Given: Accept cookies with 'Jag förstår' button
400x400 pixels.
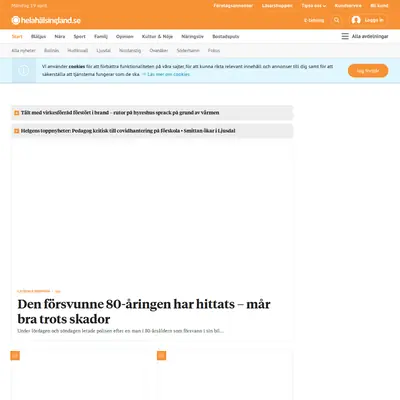Looking at the screenshot, I should click(368, 71).
